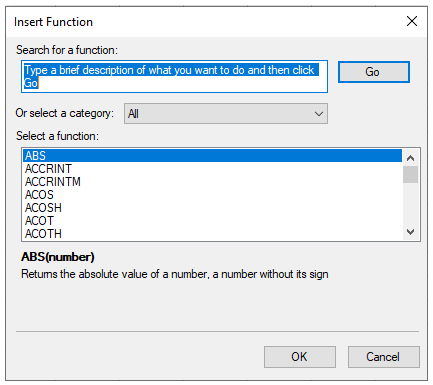Image resolution: width=433 pixels, height=385 pixels.
Task: Pick the ACOS function
Action: click(212, 195)
